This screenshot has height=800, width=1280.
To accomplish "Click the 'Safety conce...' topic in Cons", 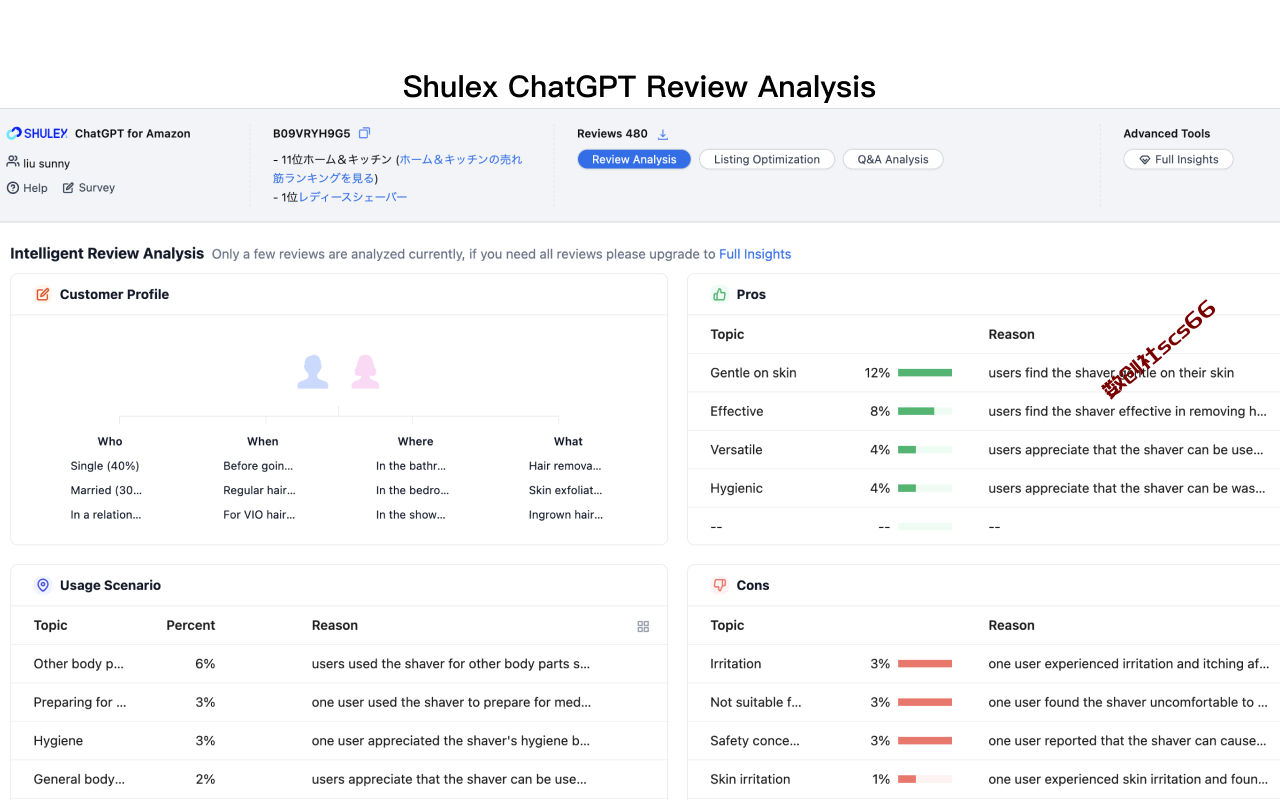I will 755,741.
